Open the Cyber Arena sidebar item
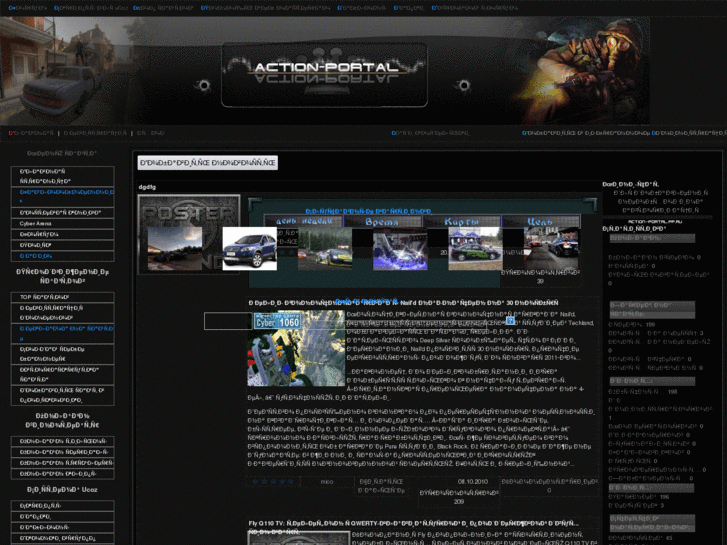The height and width of the screenshot is (545, 727). [62, 224]
